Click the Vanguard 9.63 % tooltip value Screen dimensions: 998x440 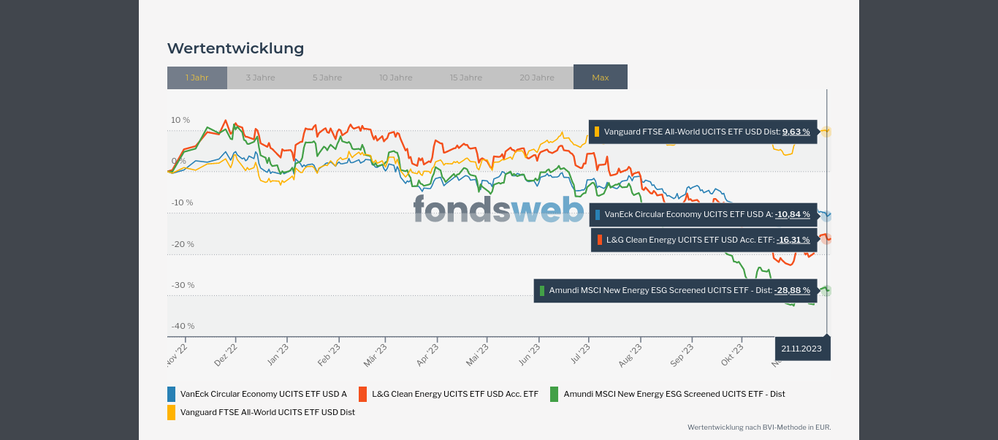(x=796, y=131)
